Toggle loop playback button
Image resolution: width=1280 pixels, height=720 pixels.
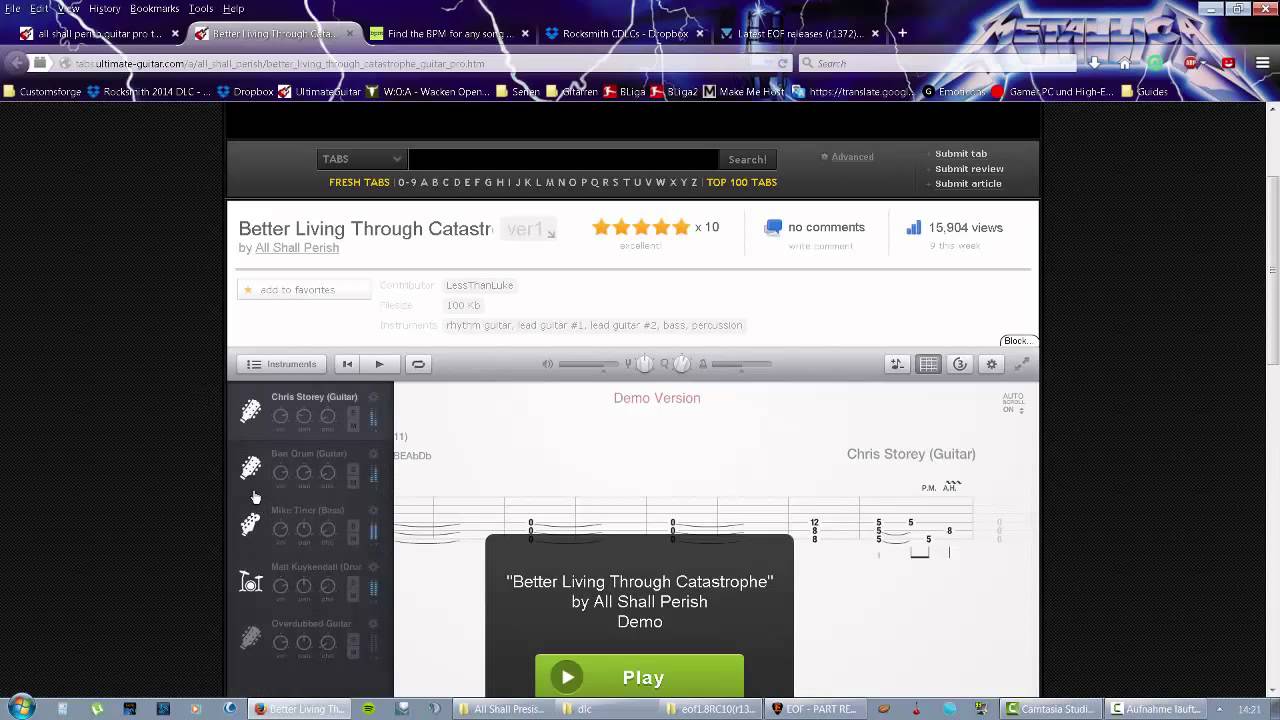pyautogui.click(x=418, y=364)
